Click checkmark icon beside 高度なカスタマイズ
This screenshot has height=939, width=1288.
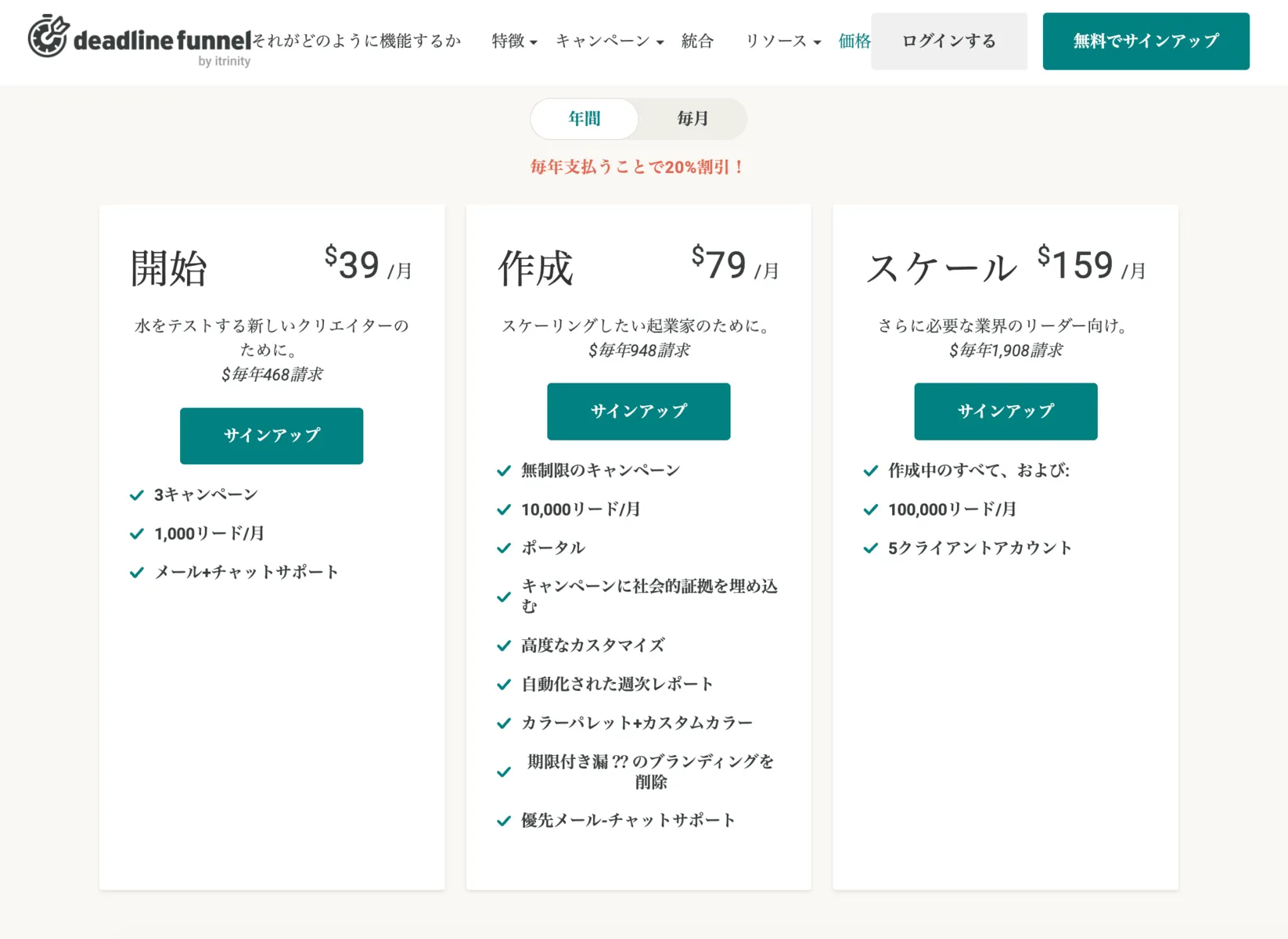click(504, 646)
